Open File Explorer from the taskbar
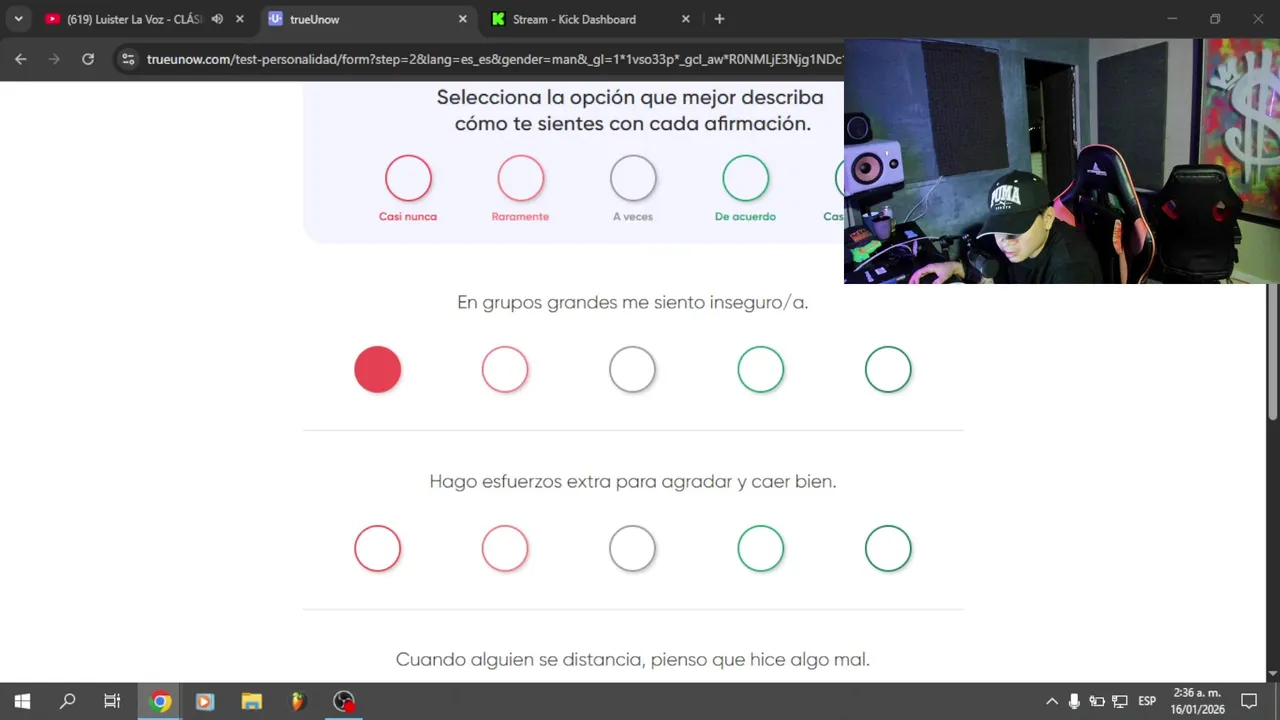This screenshot has width=1280, height=720. 252,701
